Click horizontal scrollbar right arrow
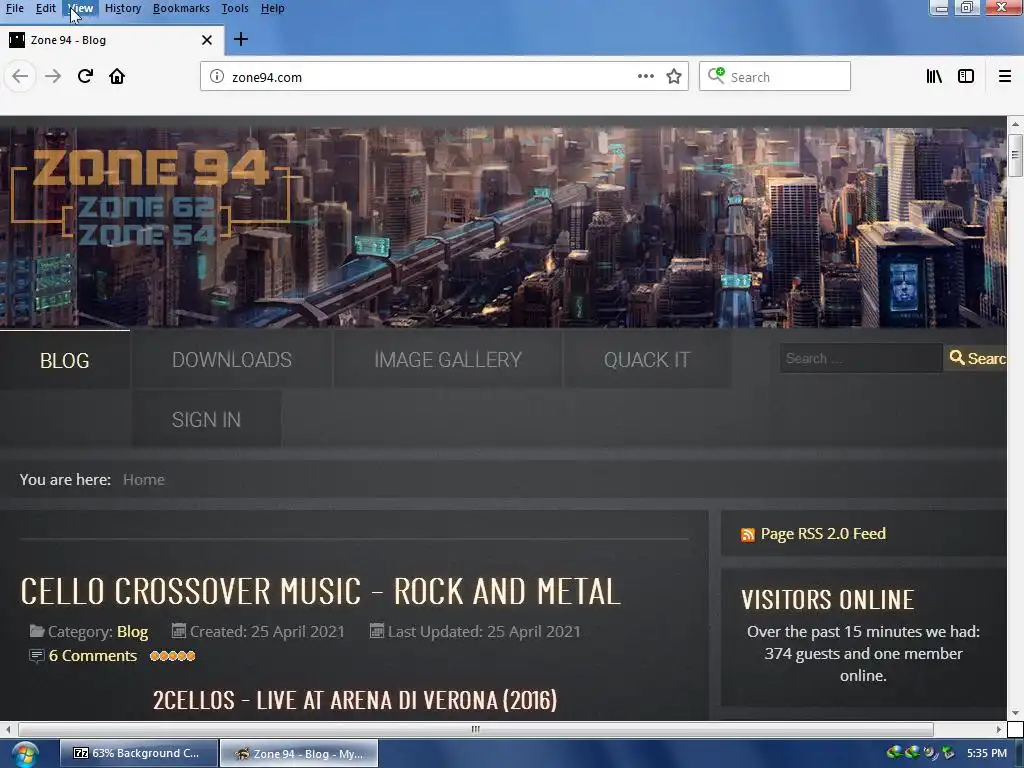Image resolution: width=1024 pixels, height=768 pixels. click(x=999, y=729)
